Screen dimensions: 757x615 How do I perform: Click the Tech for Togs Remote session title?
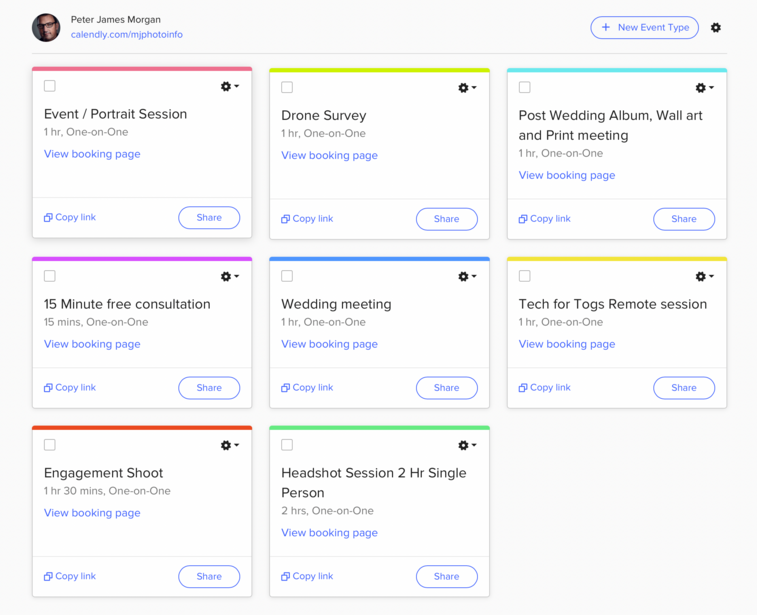tap(613, 304)
